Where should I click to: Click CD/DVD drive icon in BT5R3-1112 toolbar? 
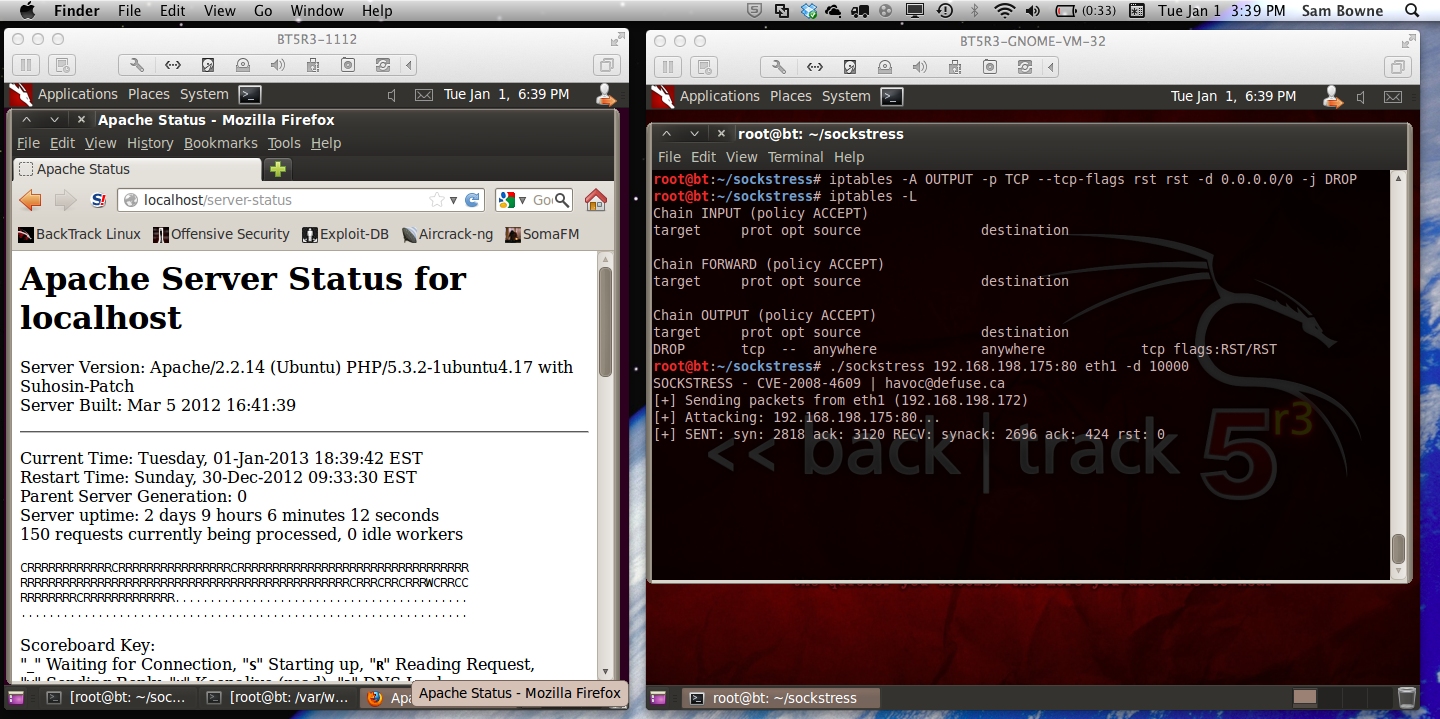click(x=243, y=65)
